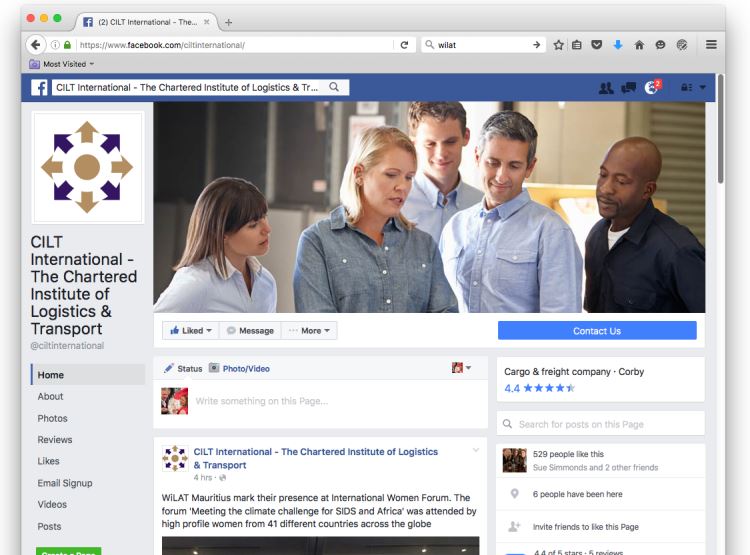Open Facebook notifications globe icon
This screenshot has height=555, width=750.
tap(651, 88)
